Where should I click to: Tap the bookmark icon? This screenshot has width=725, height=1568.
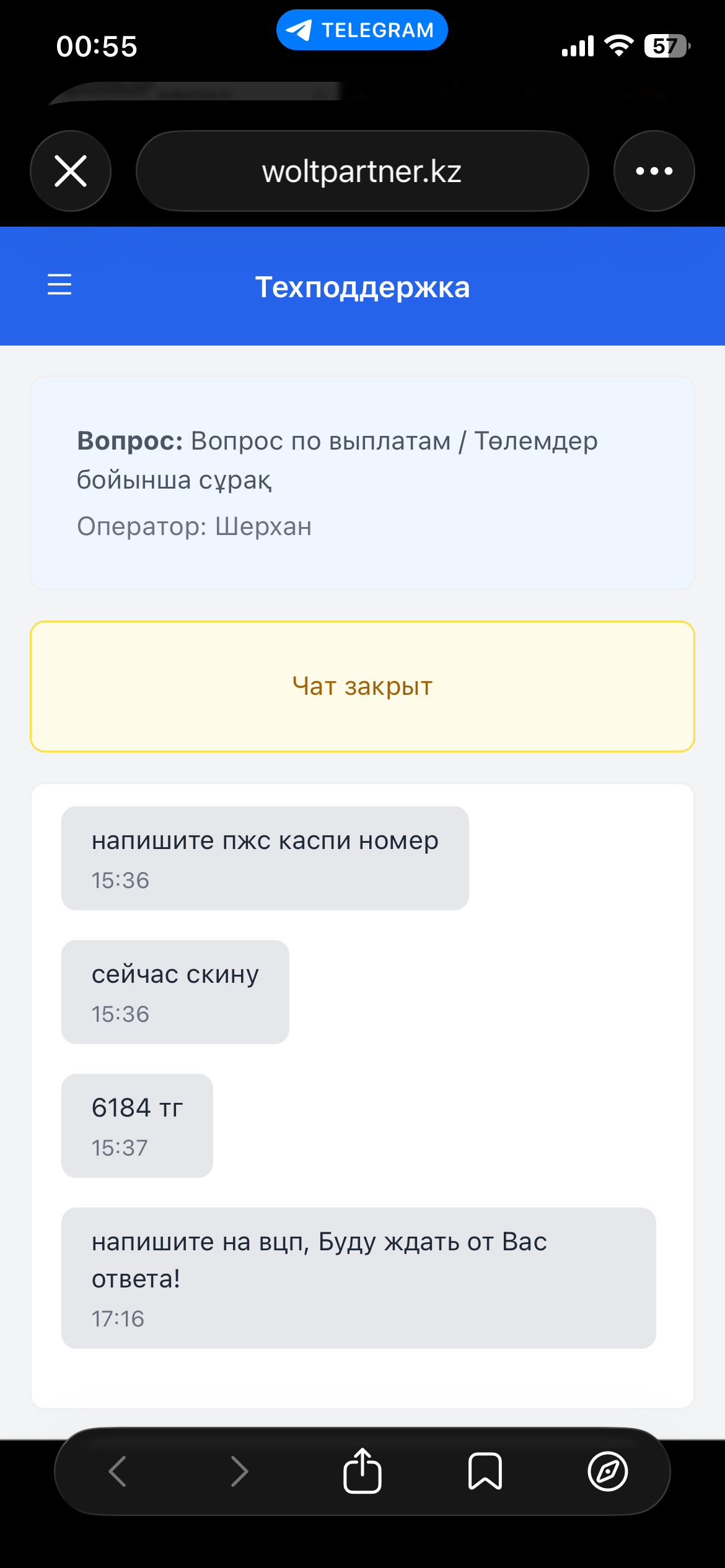pyautogui.click(x=485, y=1471)
